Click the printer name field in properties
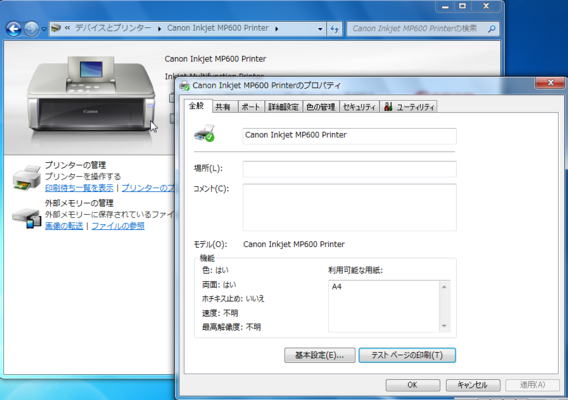568x400 pixels. click(349, 136)
